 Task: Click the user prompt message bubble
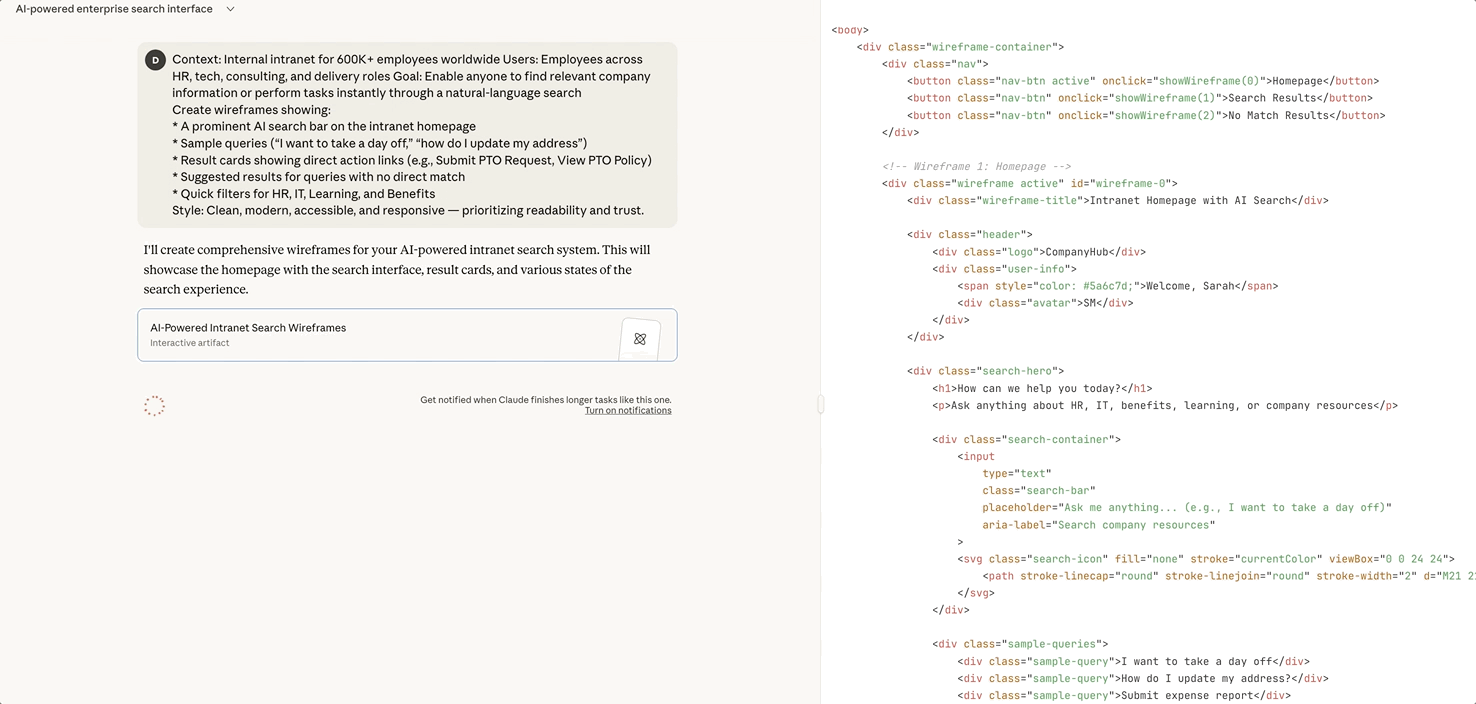point(407,135)
